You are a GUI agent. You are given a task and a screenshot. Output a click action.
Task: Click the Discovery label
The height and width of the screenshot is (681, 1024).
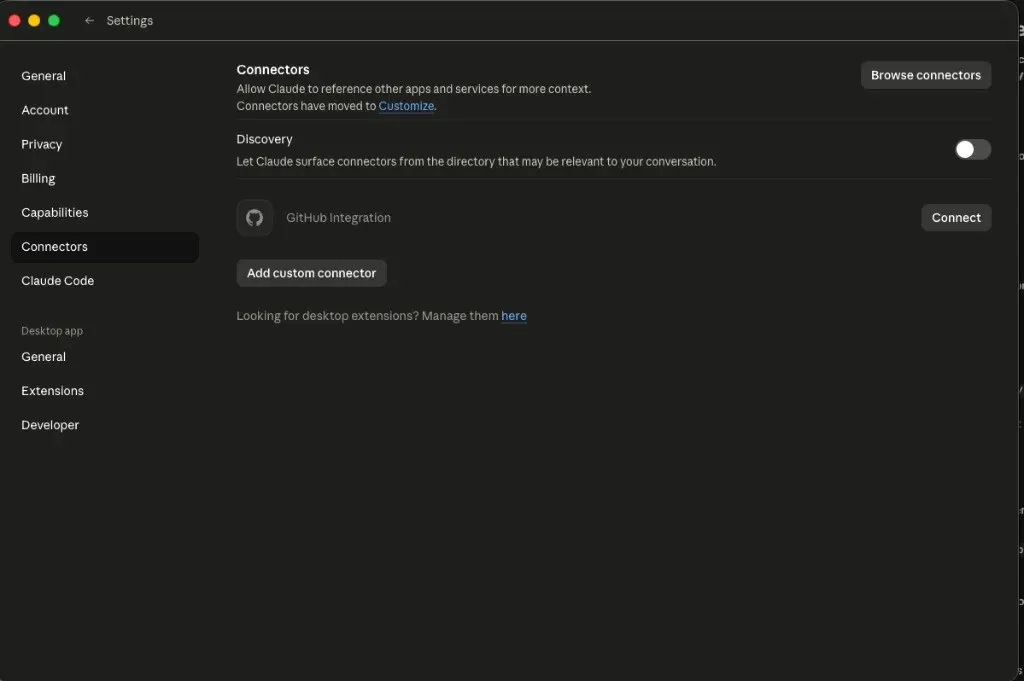pos(264,139)
